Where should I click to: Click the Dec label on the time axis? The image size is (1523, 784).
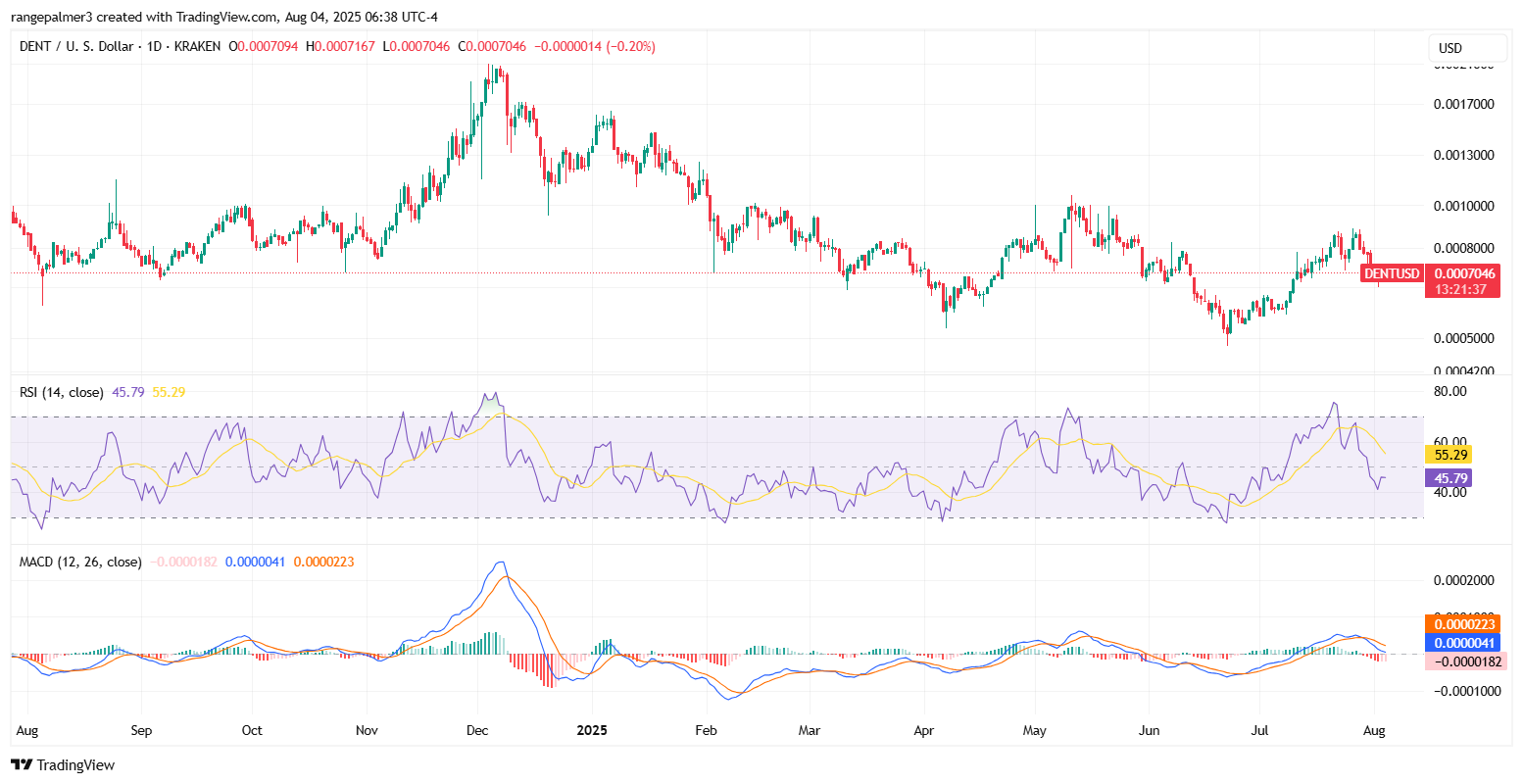(478, 730)
